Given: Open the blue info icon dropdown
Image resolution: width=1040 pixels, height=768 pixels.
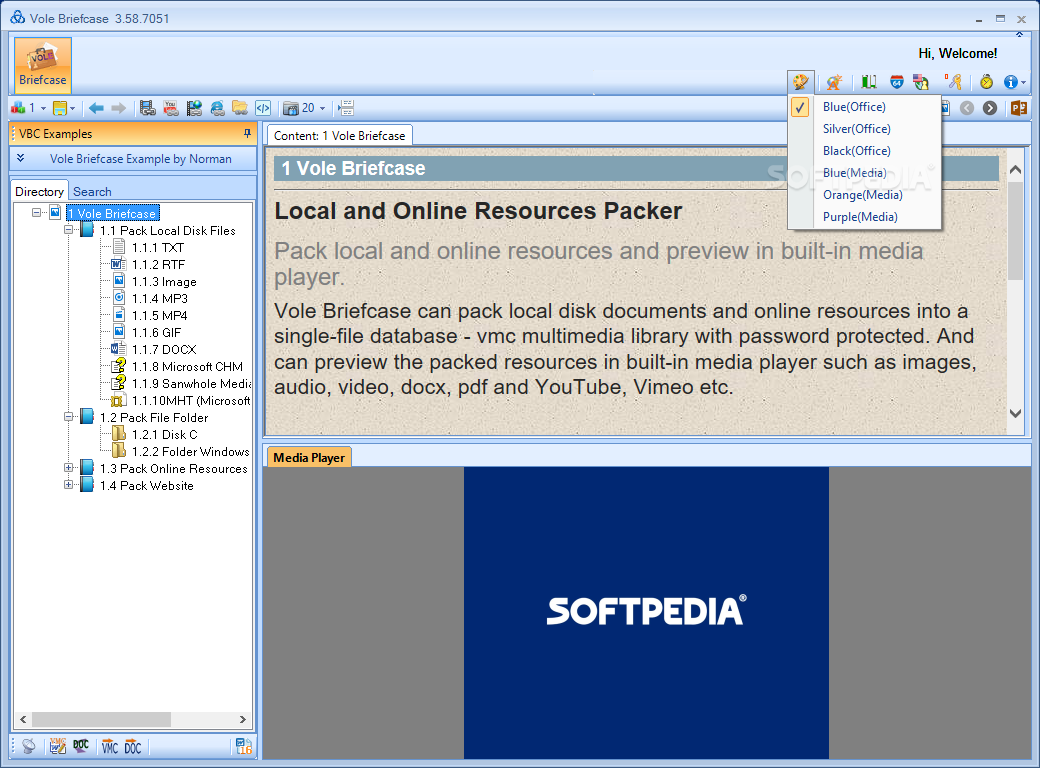Looking at the screenshot, I should tap(1024, 83).
